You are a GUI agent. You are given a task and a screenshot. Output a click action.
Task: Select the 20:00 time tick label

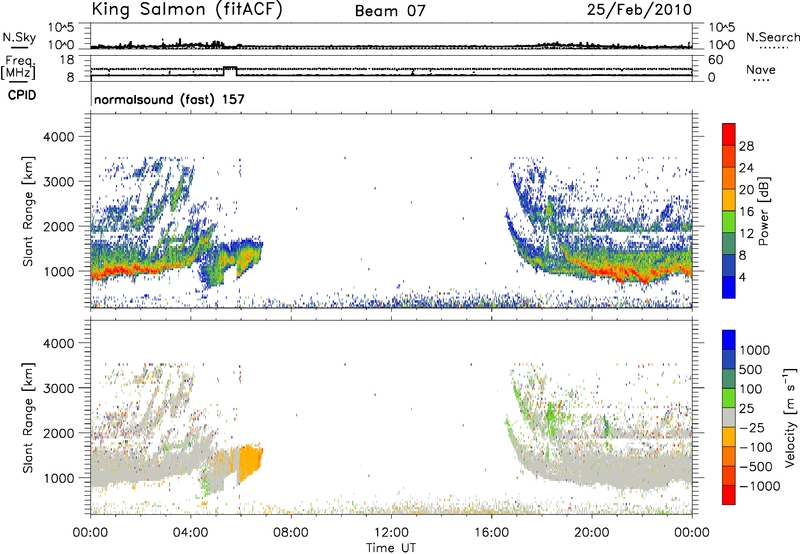[x=591, y=533]
